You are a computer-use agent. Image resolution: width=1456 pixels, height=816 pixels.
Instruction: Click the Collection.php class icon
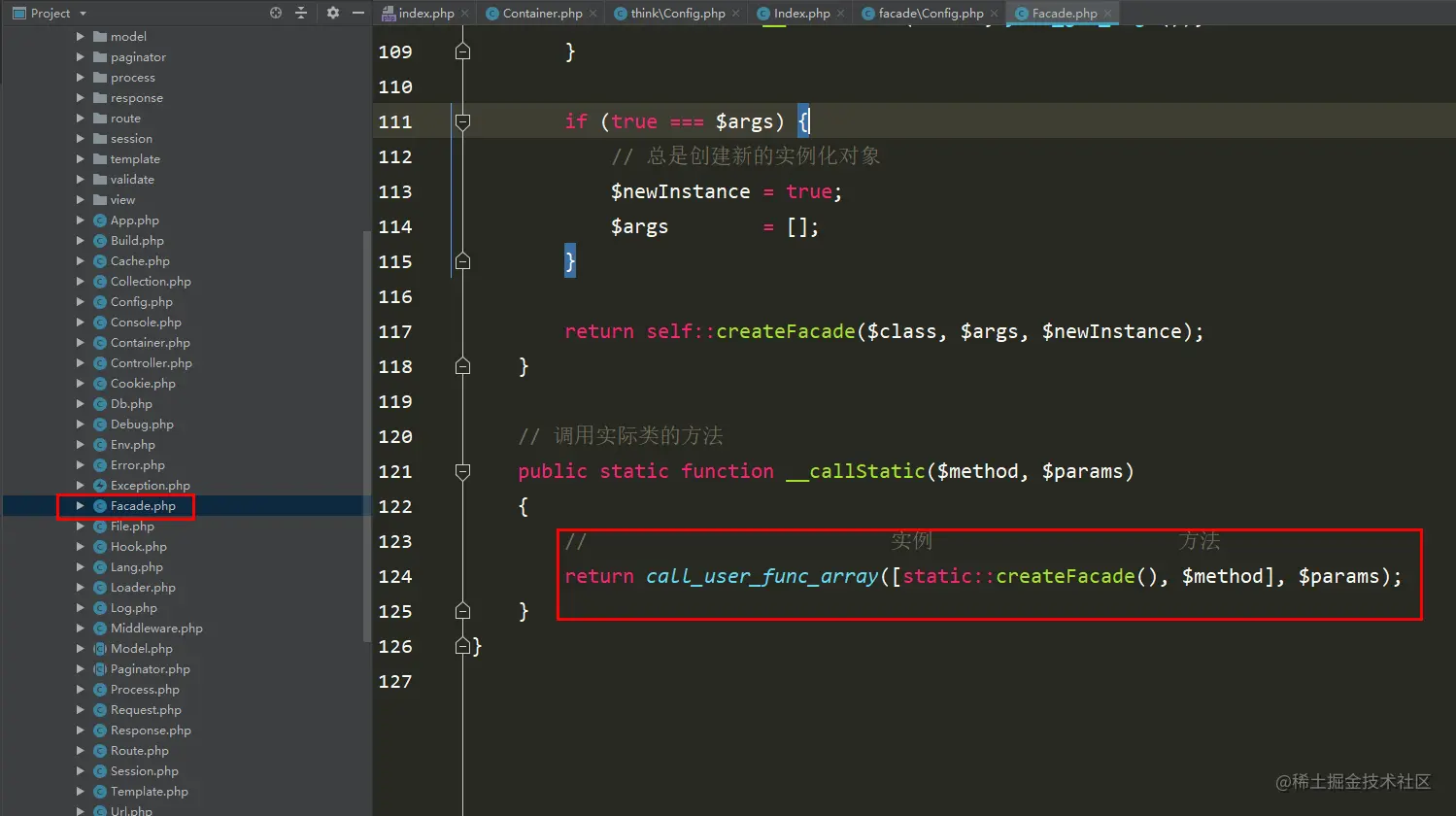(x=99, y=282)
